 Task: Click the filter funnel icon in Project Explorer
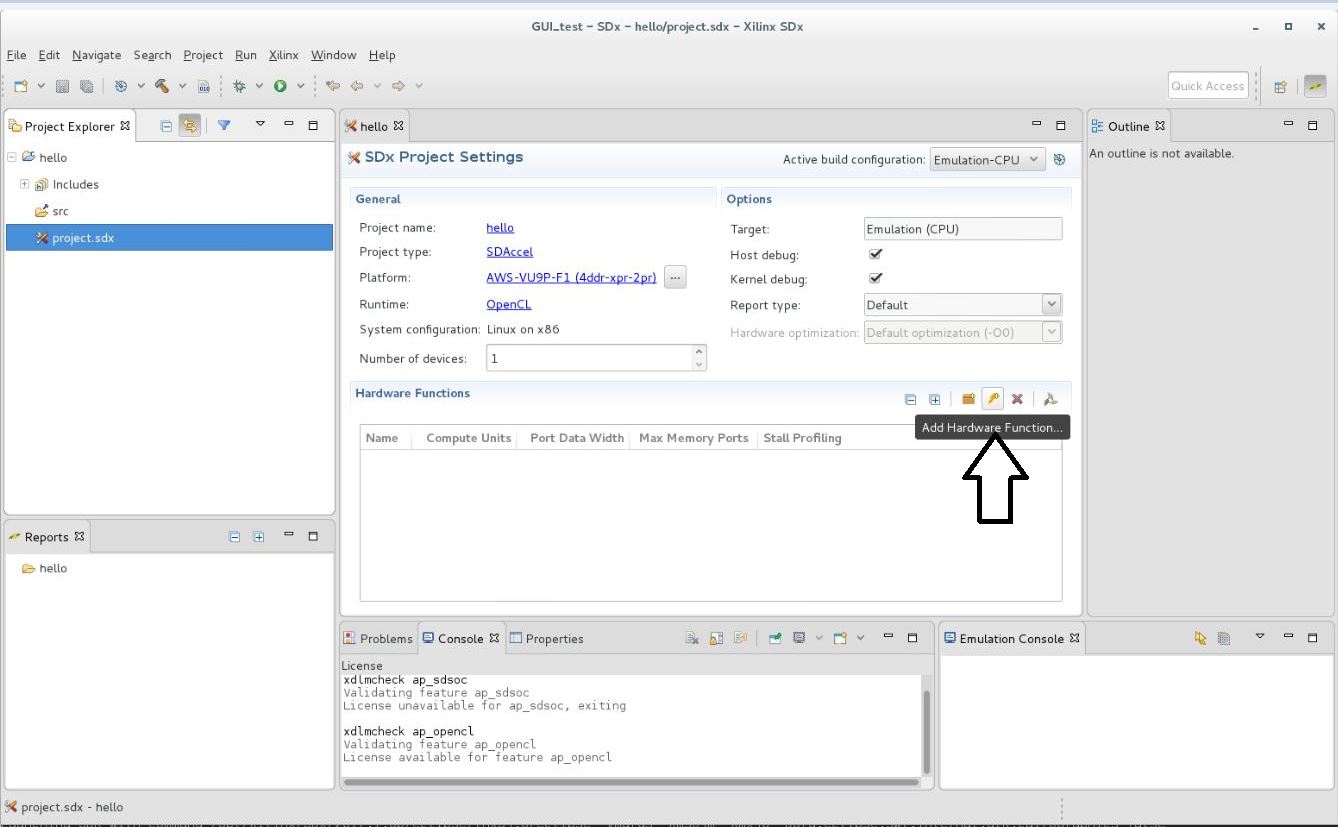(224, 125)
